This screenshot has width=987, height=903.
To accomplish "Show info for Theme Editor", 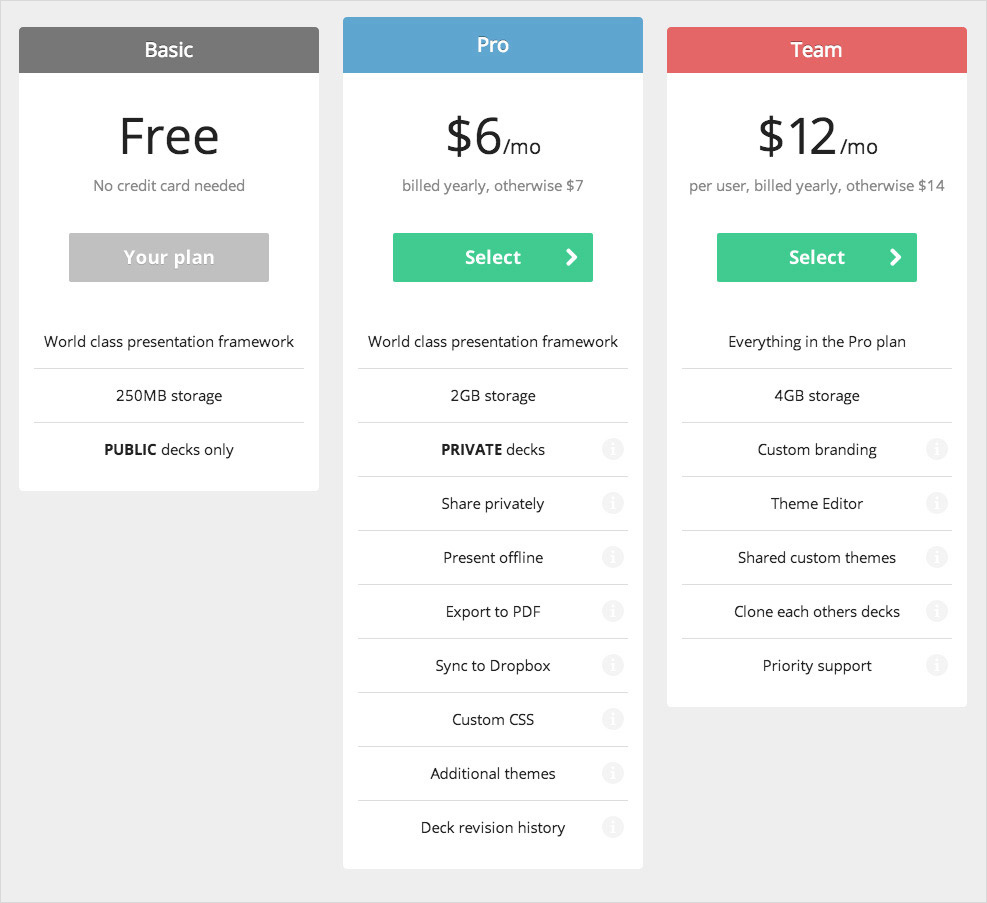I will point(937,503).
